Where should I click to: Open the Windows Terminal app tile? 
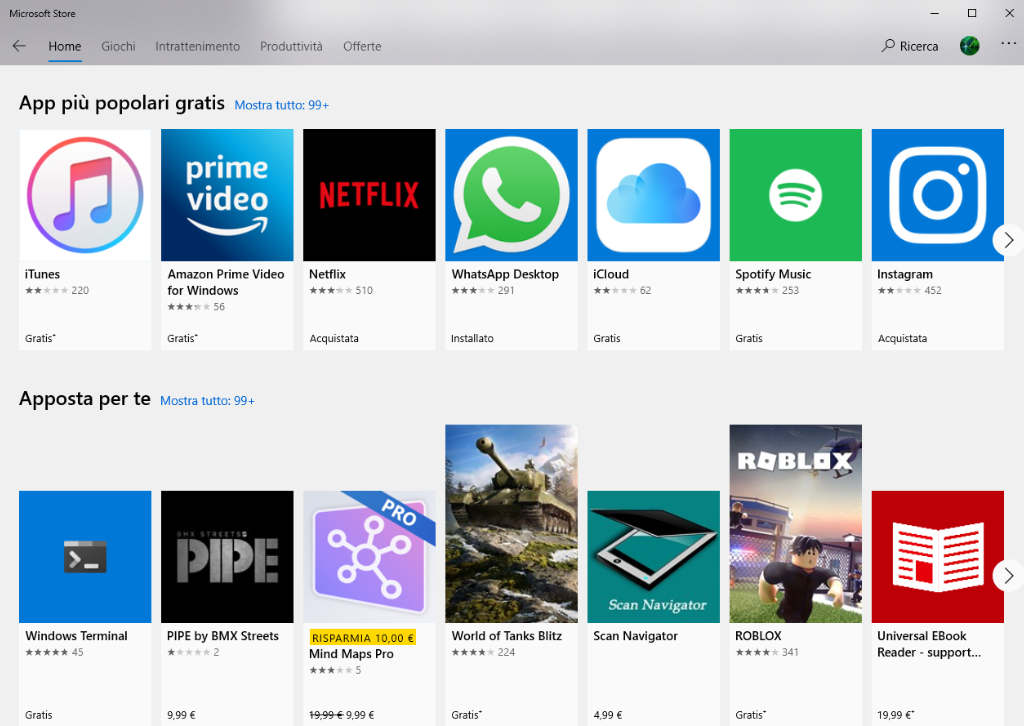point(85,608)
